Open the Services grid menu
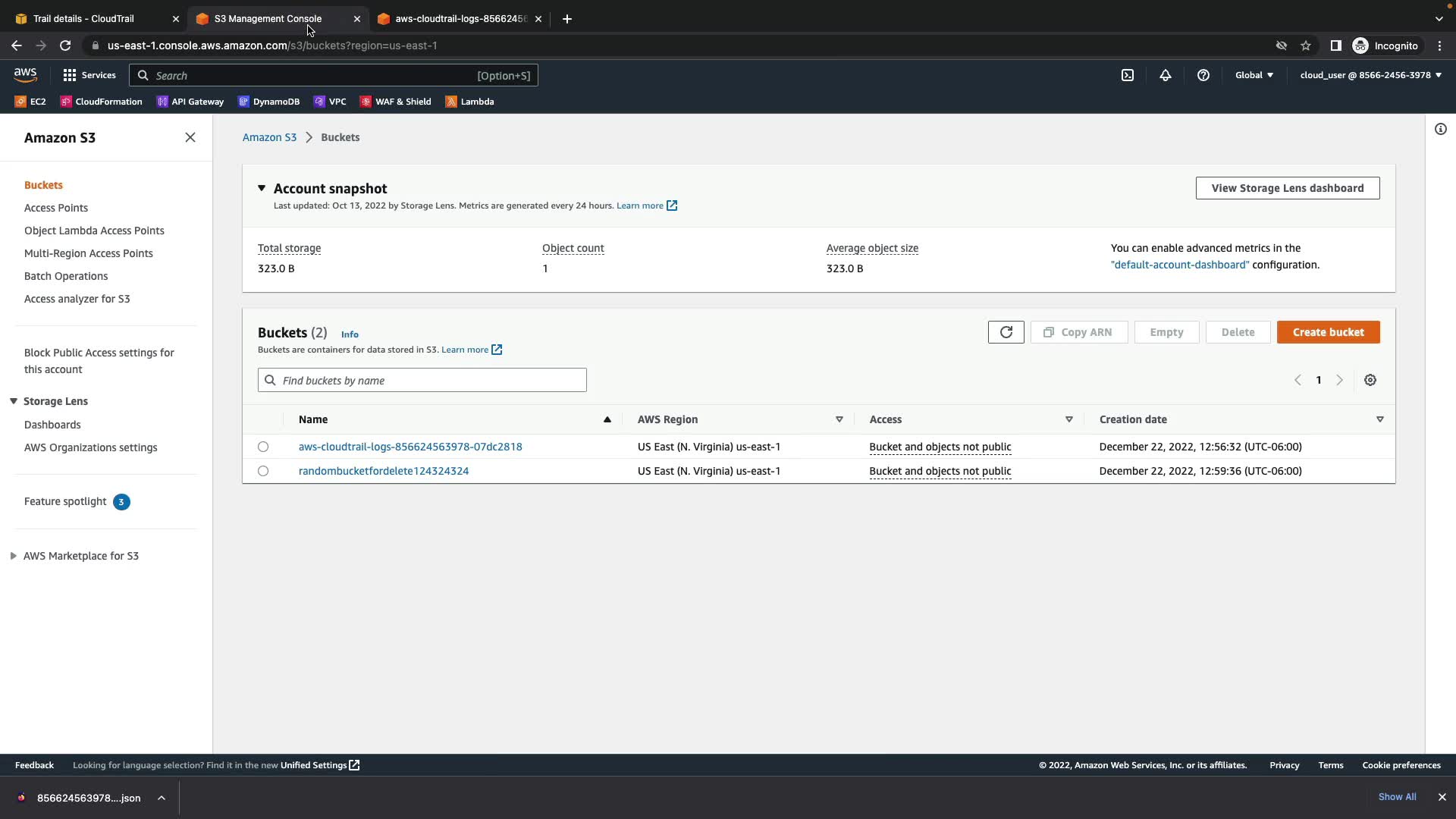The width and height of the screenshot is (1456, 819). point(89,75)
